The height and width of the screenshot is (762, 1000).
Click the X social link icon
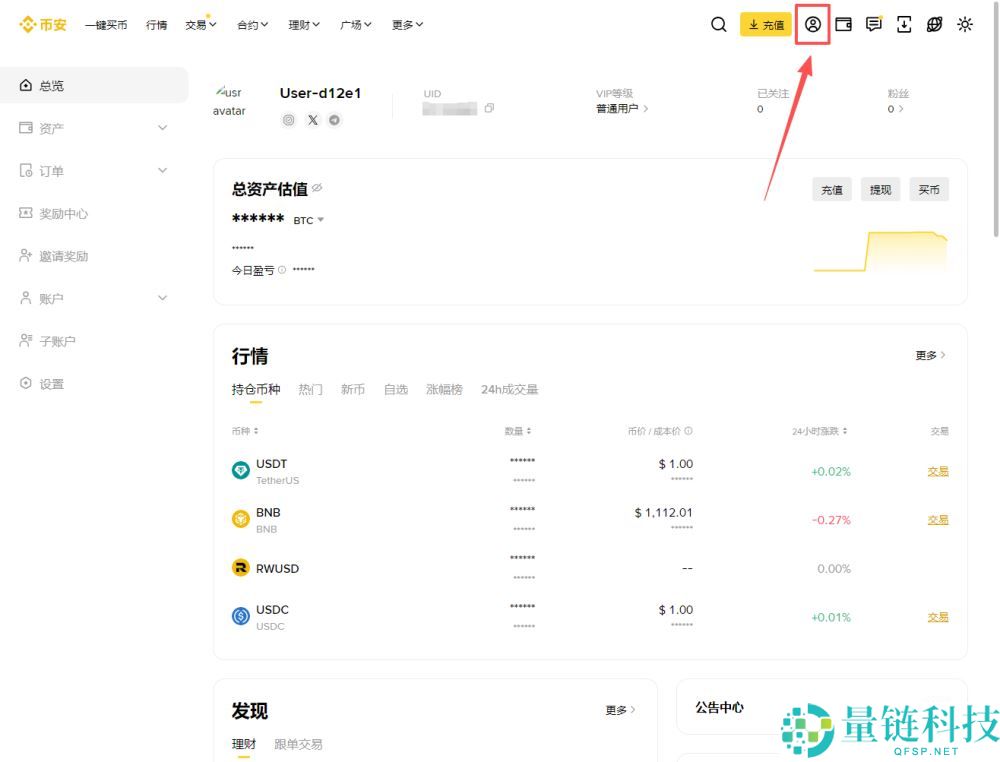(x=312, y=120)
